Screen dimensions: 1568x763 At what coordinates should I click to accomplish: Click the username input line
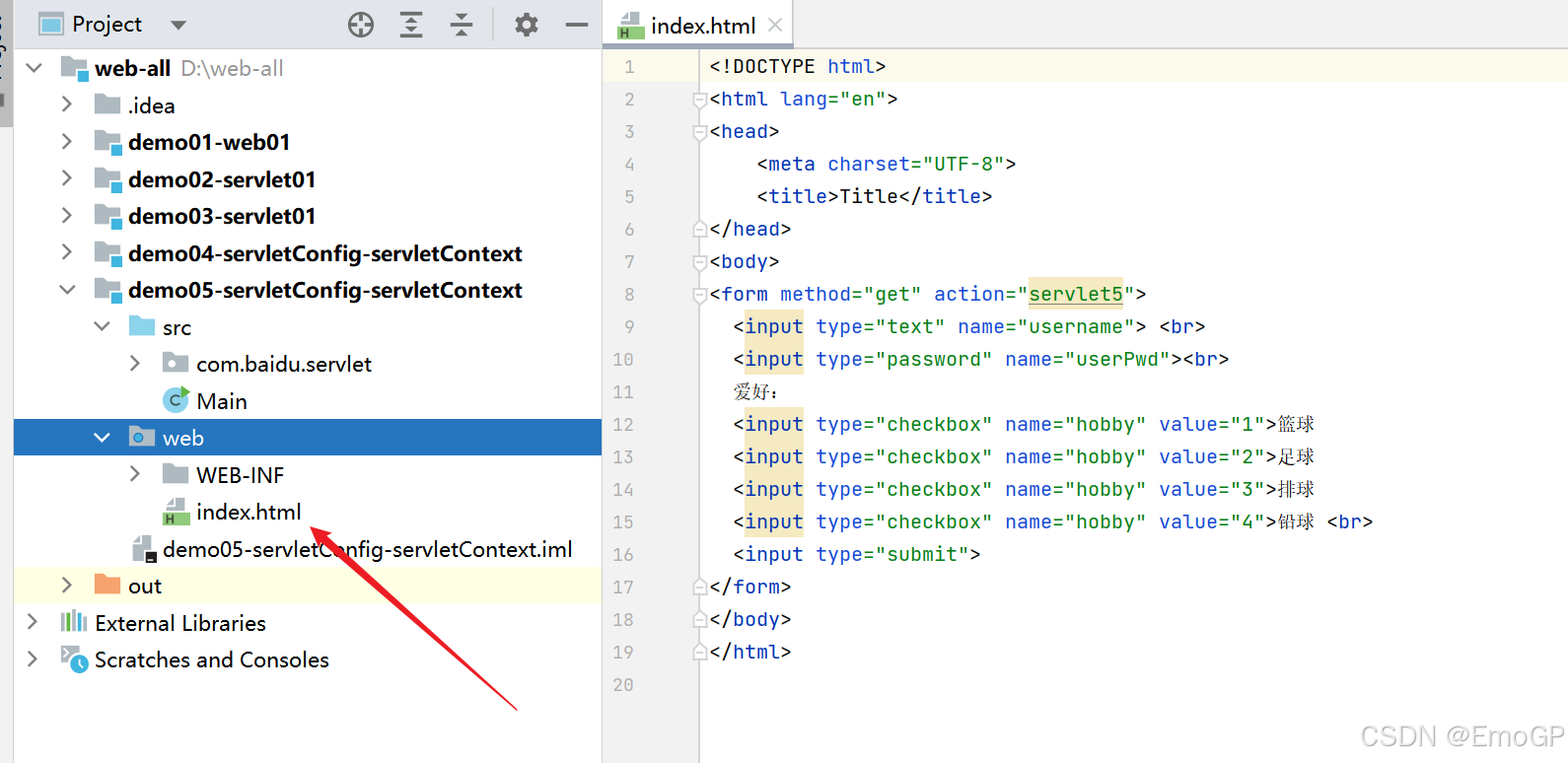(x=969, y=326)
